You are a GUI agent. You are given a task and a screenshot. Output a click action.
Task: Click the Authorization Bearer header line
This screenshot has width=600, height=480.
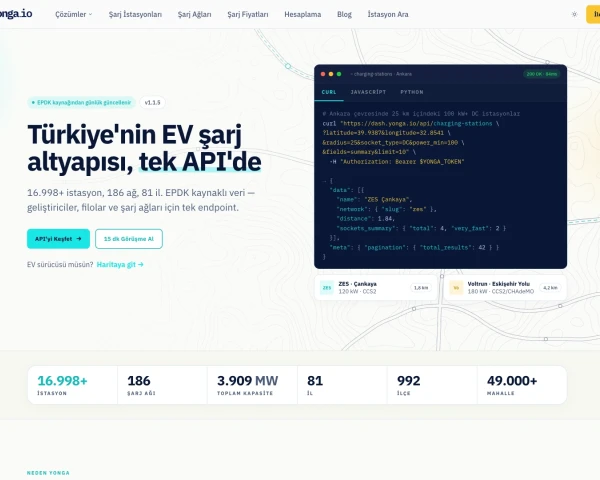397,162
